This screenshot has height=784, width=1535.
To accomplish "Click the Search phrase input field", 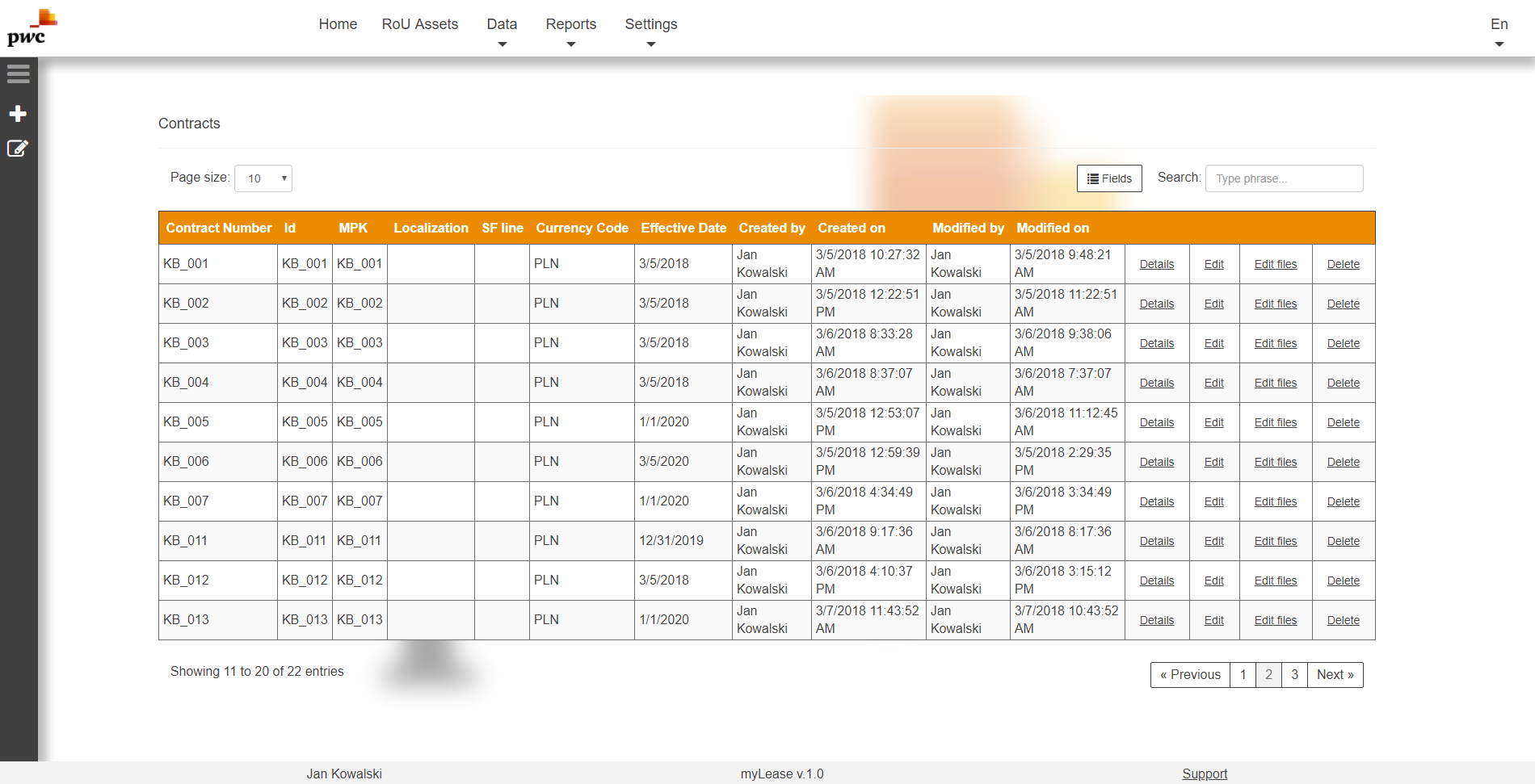I will [x=1283, y=178].
